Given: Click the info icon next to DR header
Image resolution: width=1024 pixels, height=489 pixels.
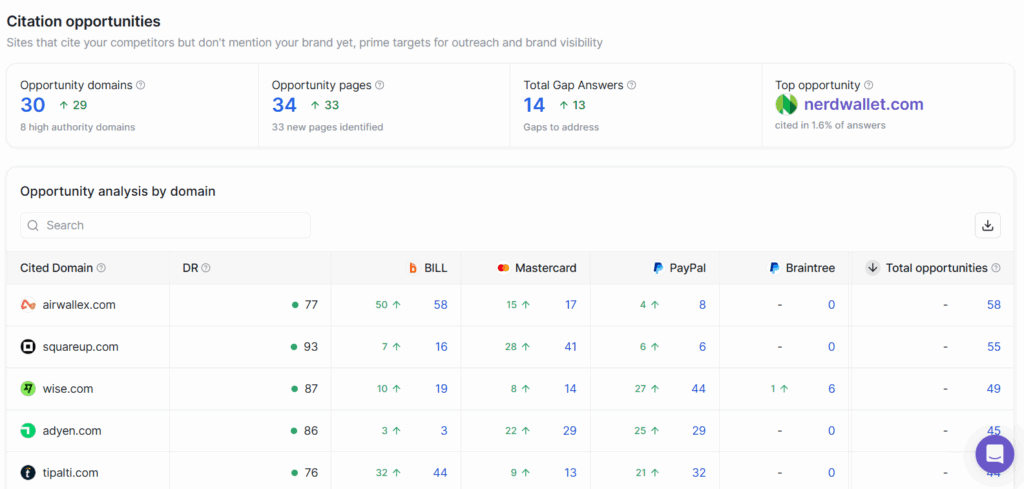Looking at the screenshot, I should click(x=206, y=268).
